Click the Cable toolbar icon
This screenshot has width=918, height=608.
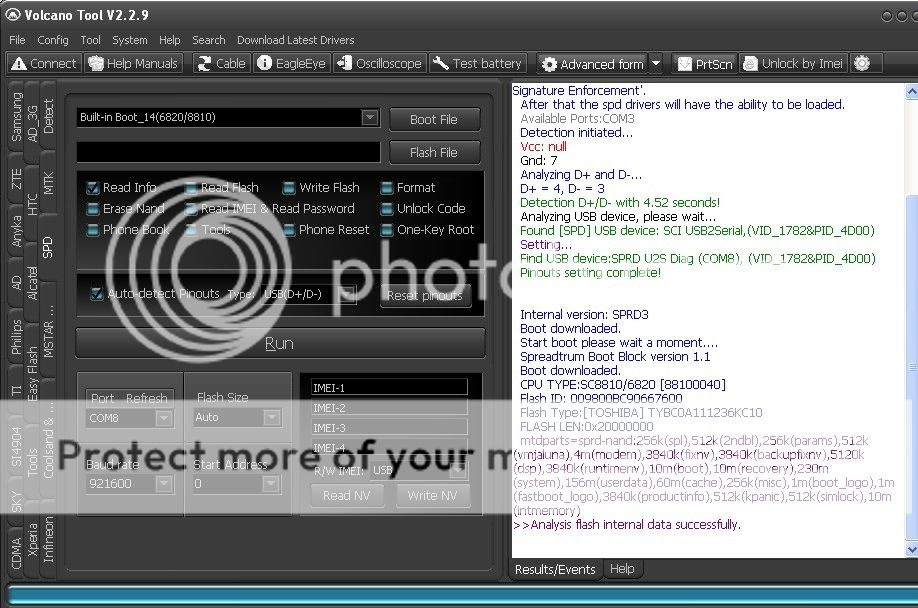point(203,63)
